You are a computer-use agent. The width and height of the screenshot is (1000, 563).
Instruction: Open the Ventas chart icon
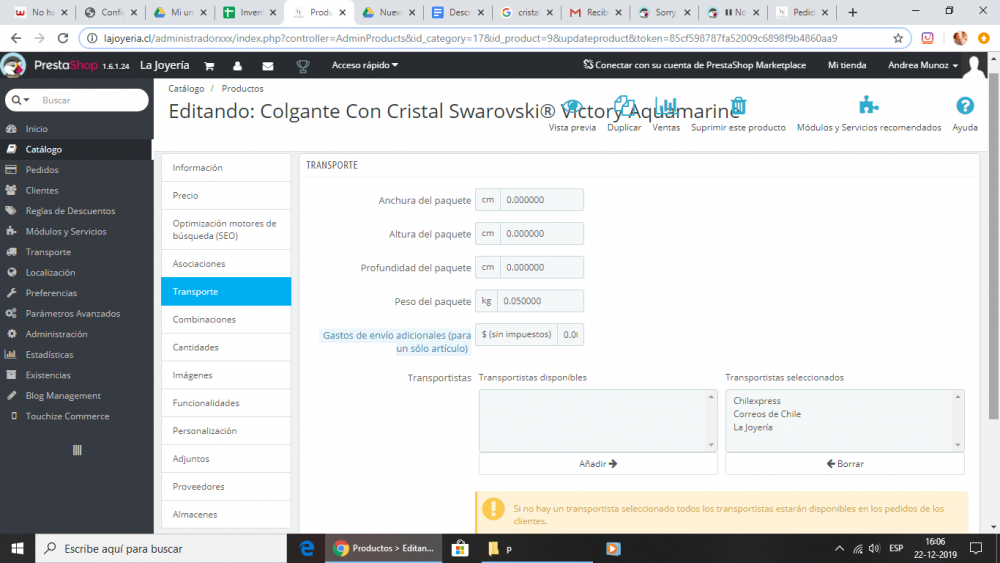point(666,106)
